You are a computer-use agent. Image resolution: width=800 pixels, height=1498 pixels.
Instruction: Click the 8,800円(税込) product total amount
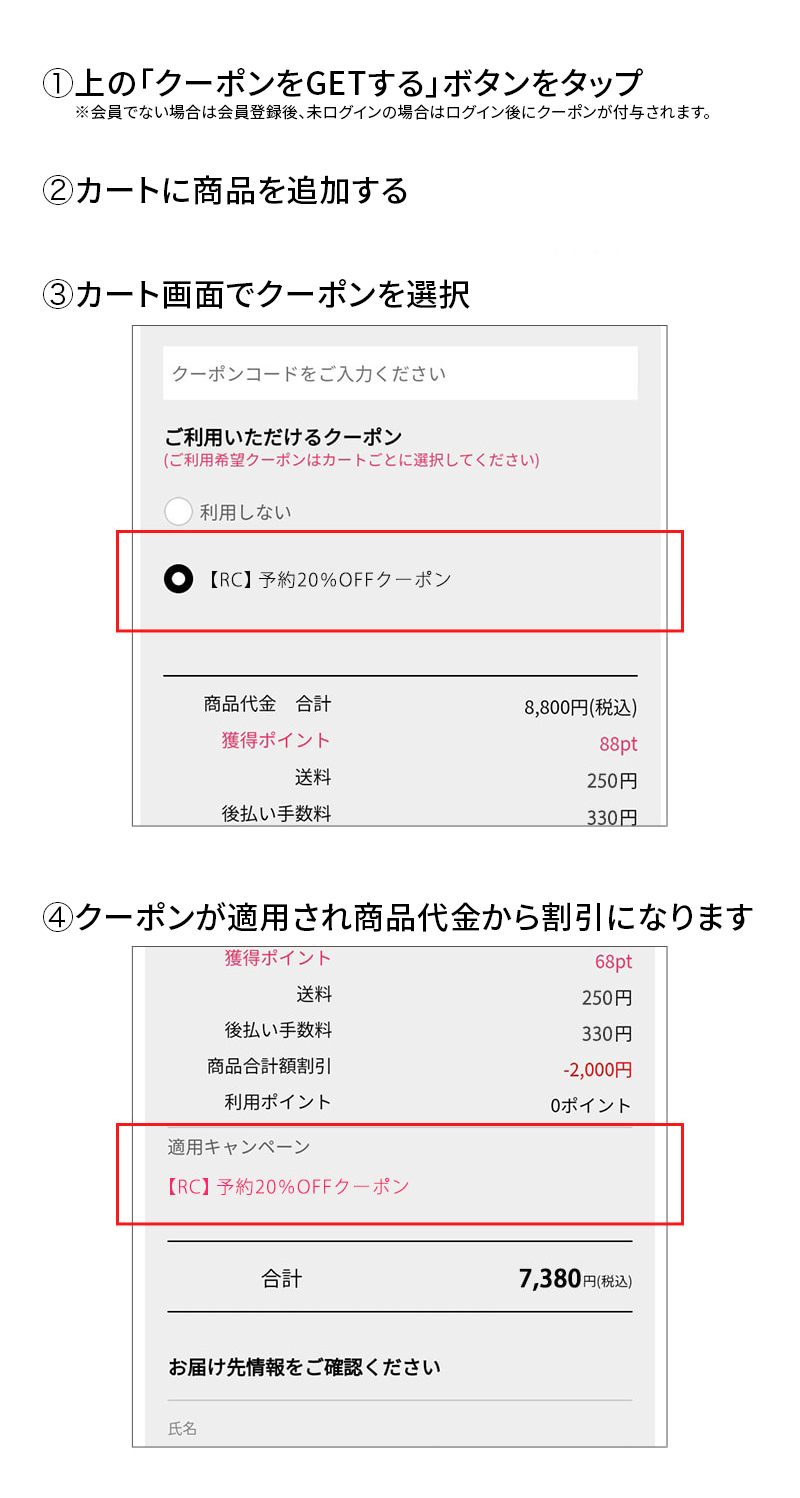(580, 708)
